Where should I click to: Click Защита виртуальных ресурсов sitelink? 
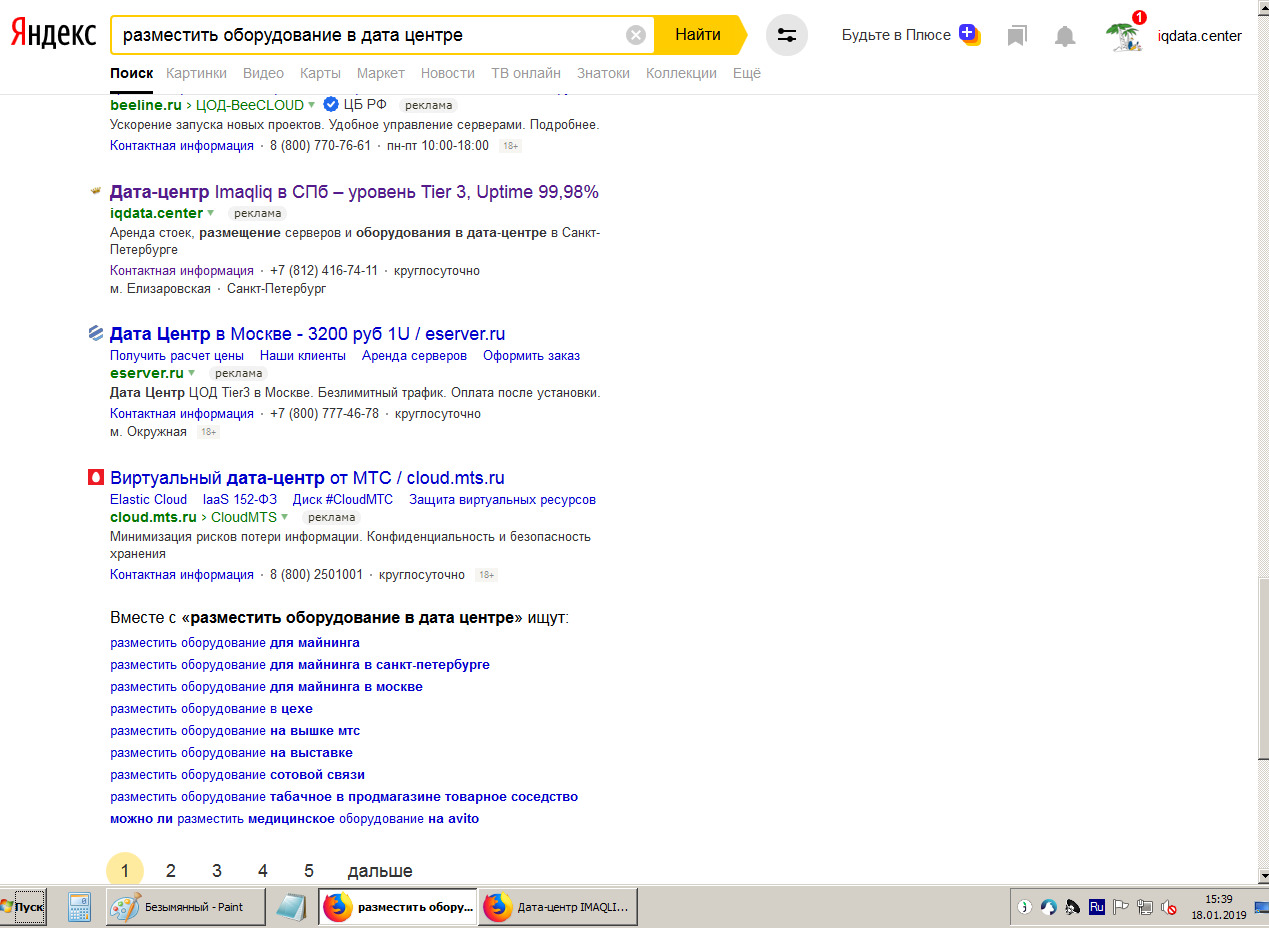tap(502, 500)
